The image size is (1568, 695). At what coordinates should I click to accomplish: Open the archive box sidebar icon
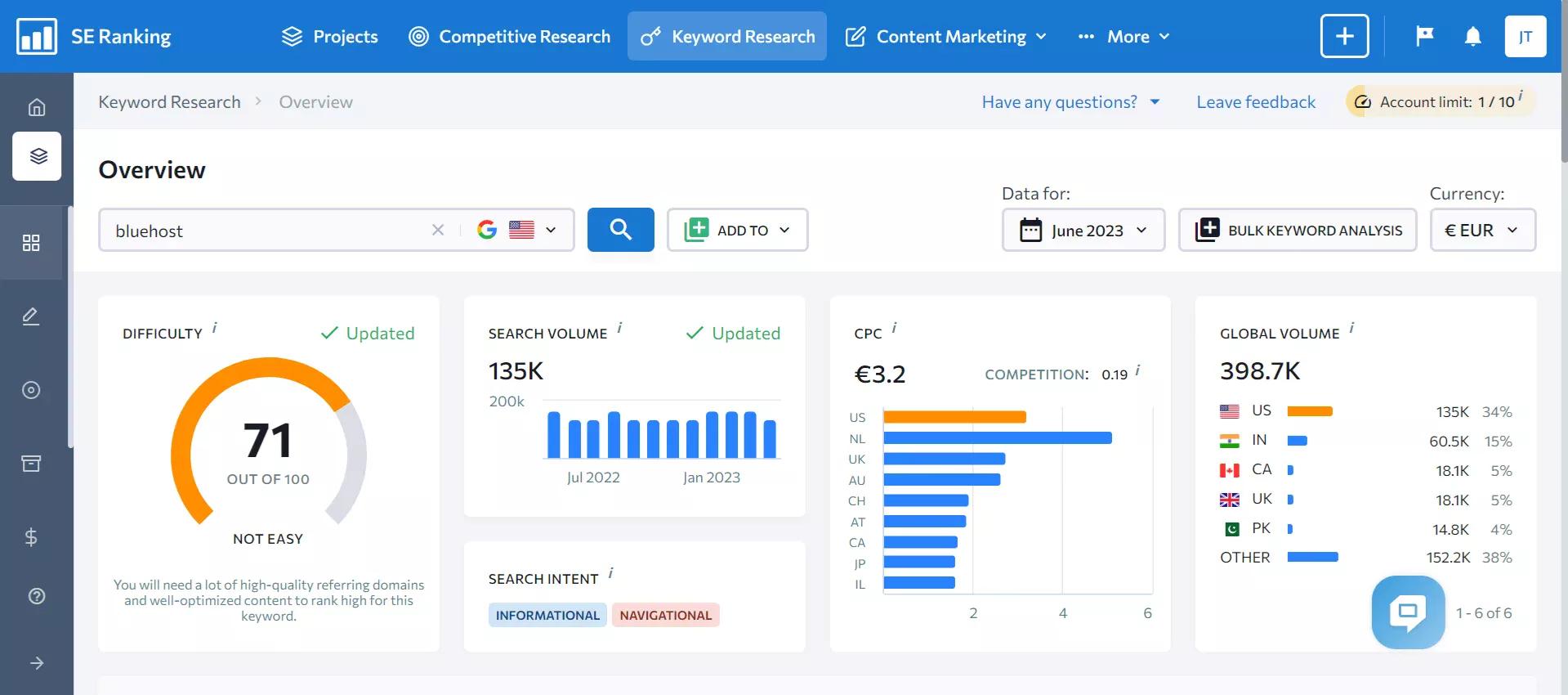31,464
